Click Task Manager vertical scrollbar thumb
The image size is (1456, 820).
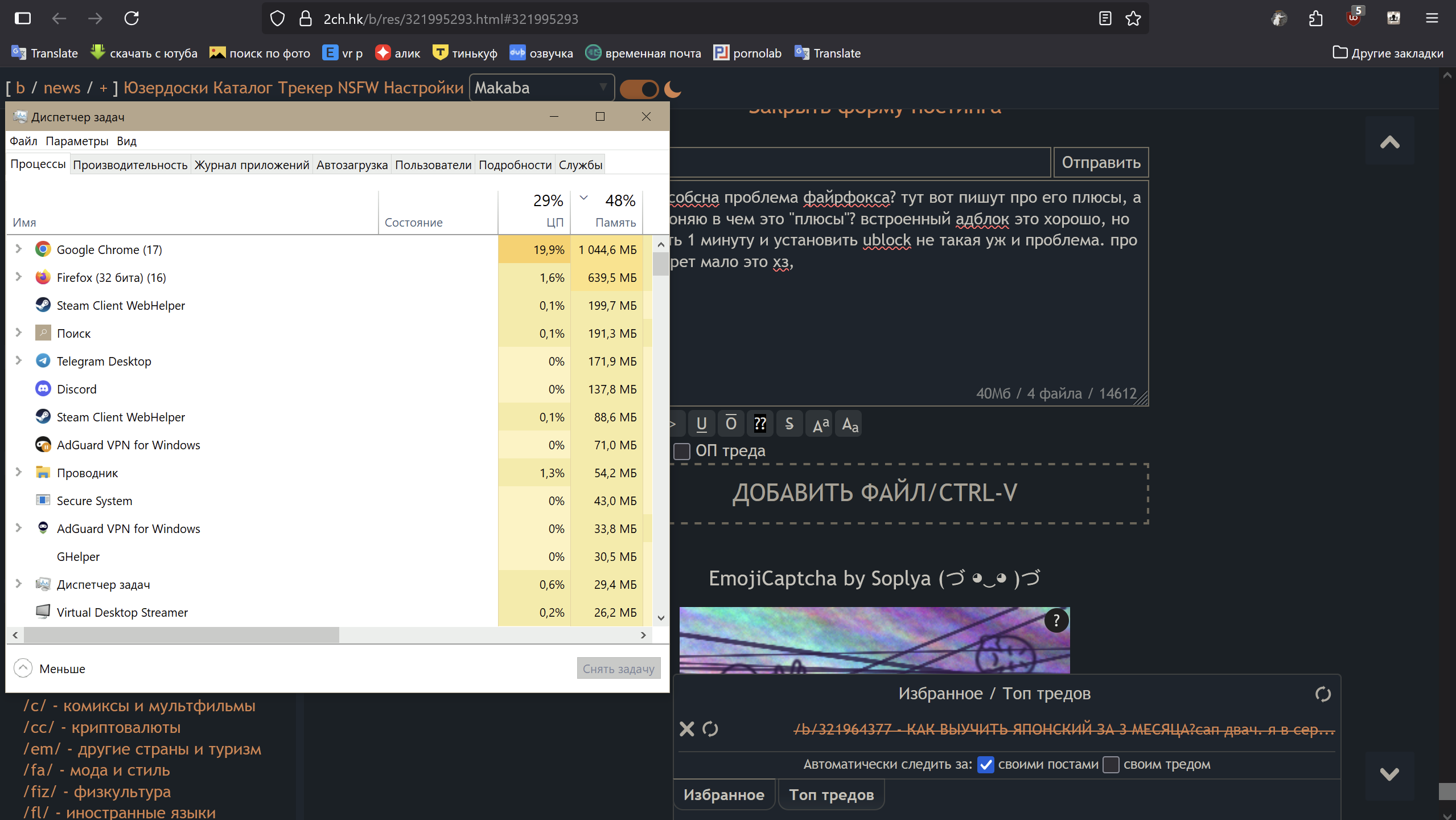pyautogui.click(x=660, y=264)
